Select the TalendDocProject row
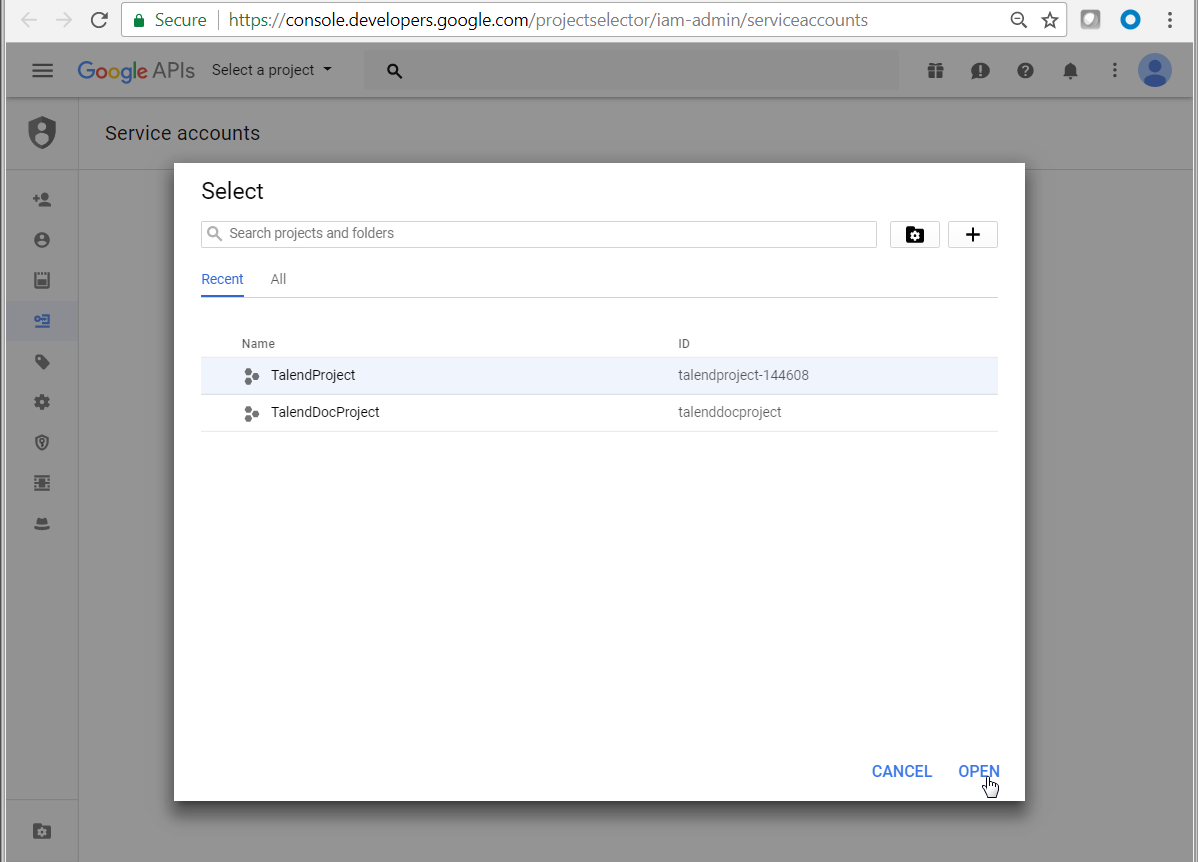 (324, 412)
